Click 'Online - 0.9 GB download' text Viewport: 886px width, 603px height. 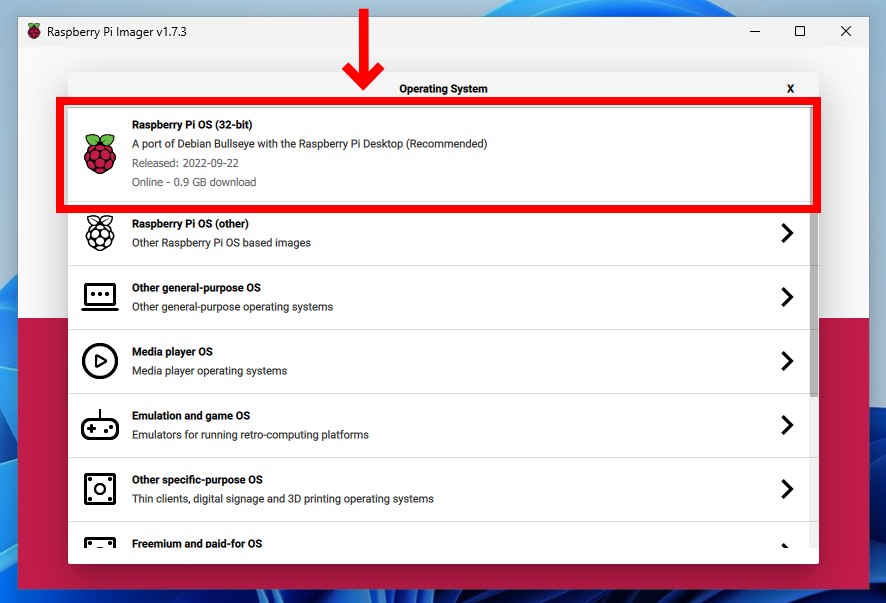[194, 183]
